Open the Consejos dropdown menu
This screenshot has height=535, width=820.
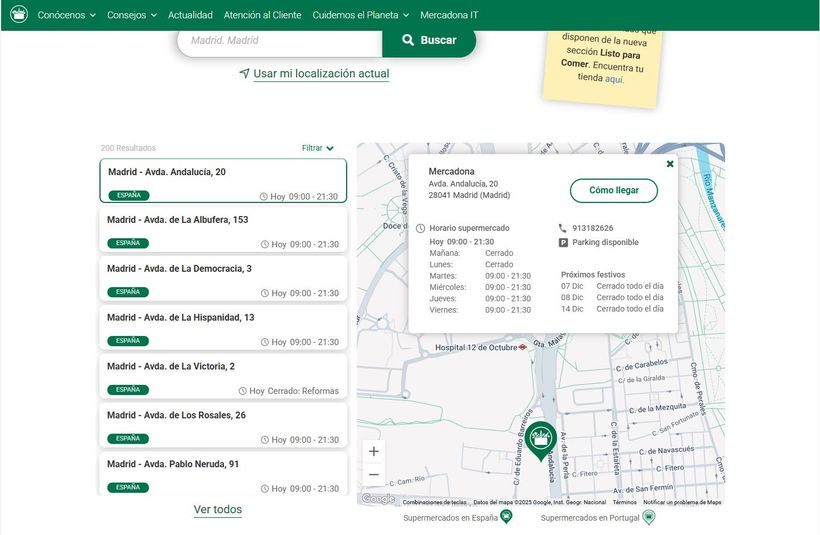click(x=132, y=15)
